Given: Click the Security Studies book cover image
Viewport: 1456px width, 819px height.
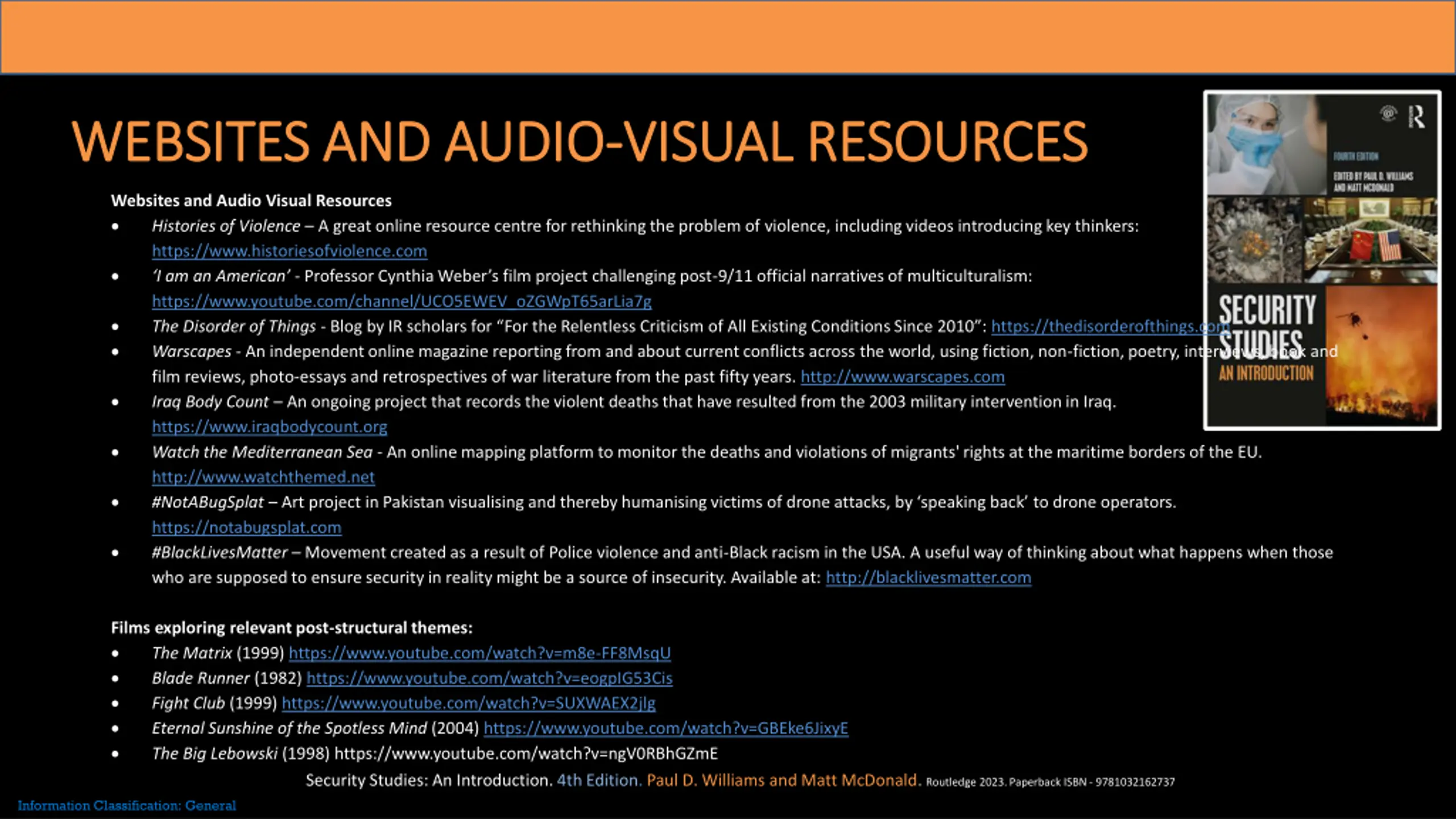Looking at the screenshot, I should [x=1322, y=260].
